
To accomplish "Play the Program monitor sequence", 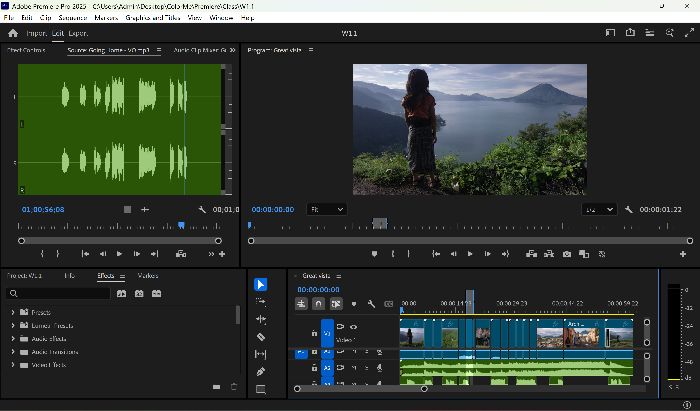I will coord(470,254).
